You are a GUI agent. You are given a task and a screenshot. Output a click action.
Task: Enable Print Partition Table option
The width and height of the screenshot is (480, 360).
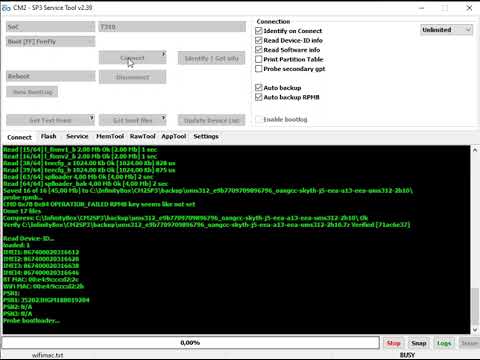point(259,59)
